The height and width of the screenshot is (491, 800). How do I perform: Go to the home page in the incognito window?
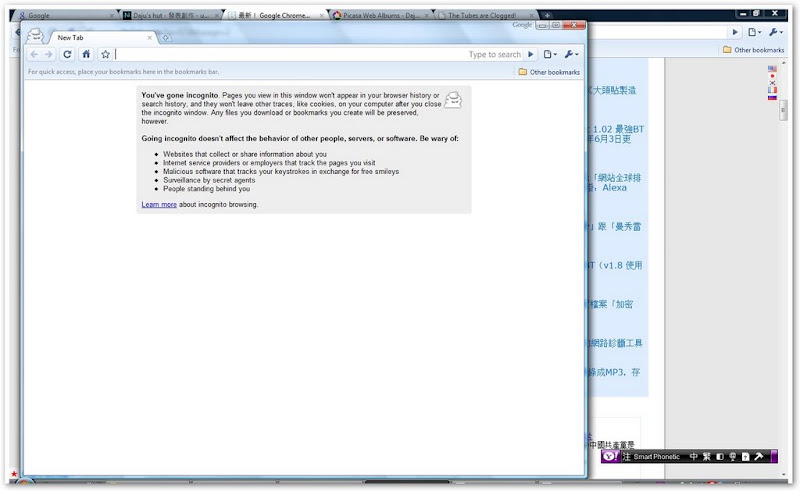coord(86,54)
